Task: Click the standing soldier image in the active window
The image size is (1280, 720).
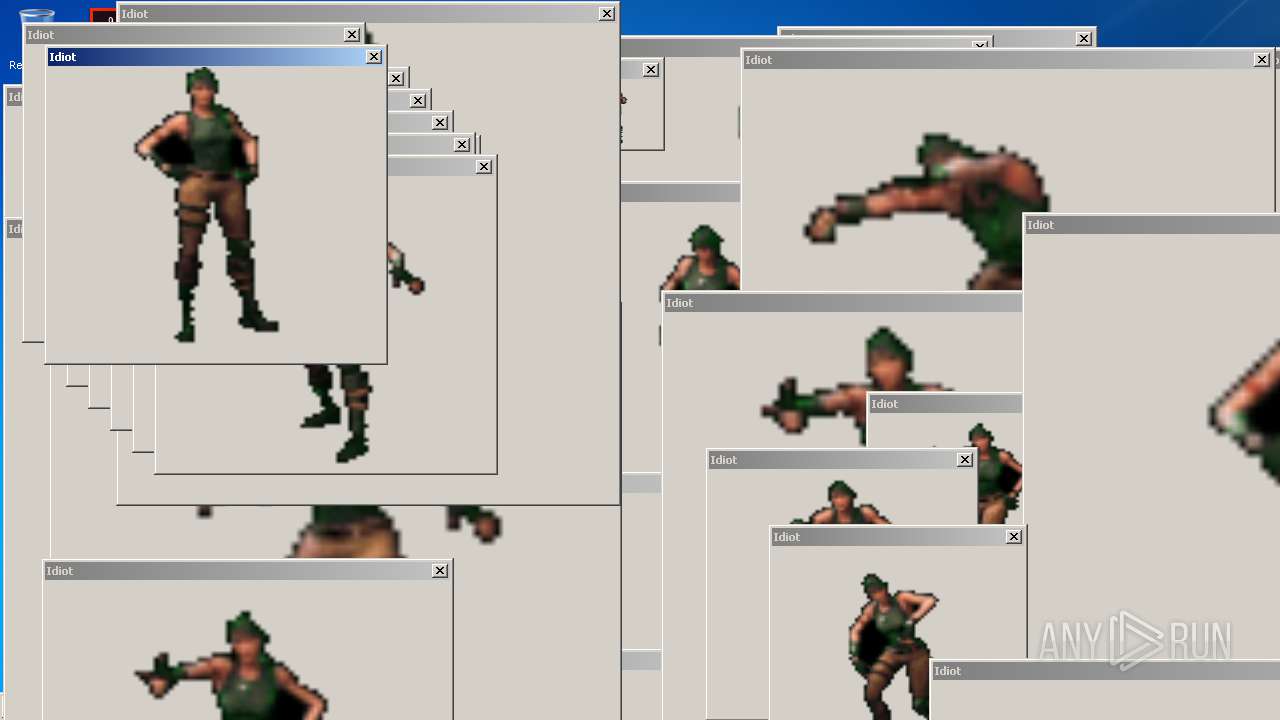Action: pos(207,205)
